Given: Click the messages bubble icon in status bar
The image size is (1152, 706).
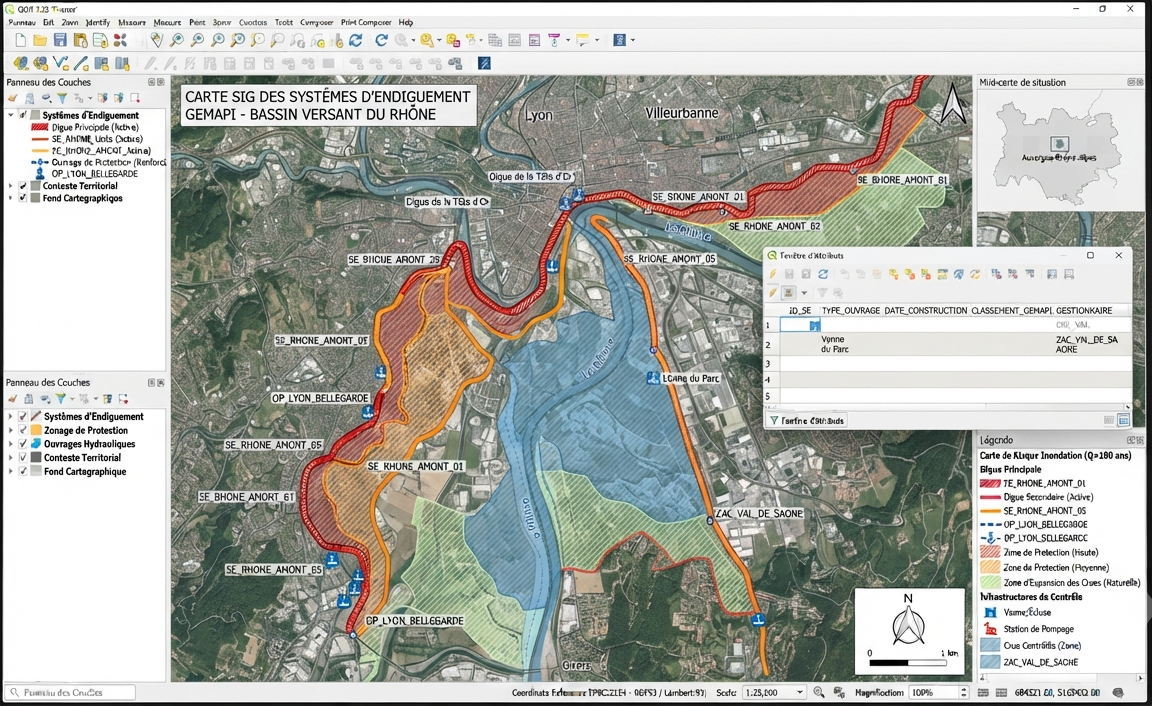Looking at the screenshot, I should [x=1118, y=693].
